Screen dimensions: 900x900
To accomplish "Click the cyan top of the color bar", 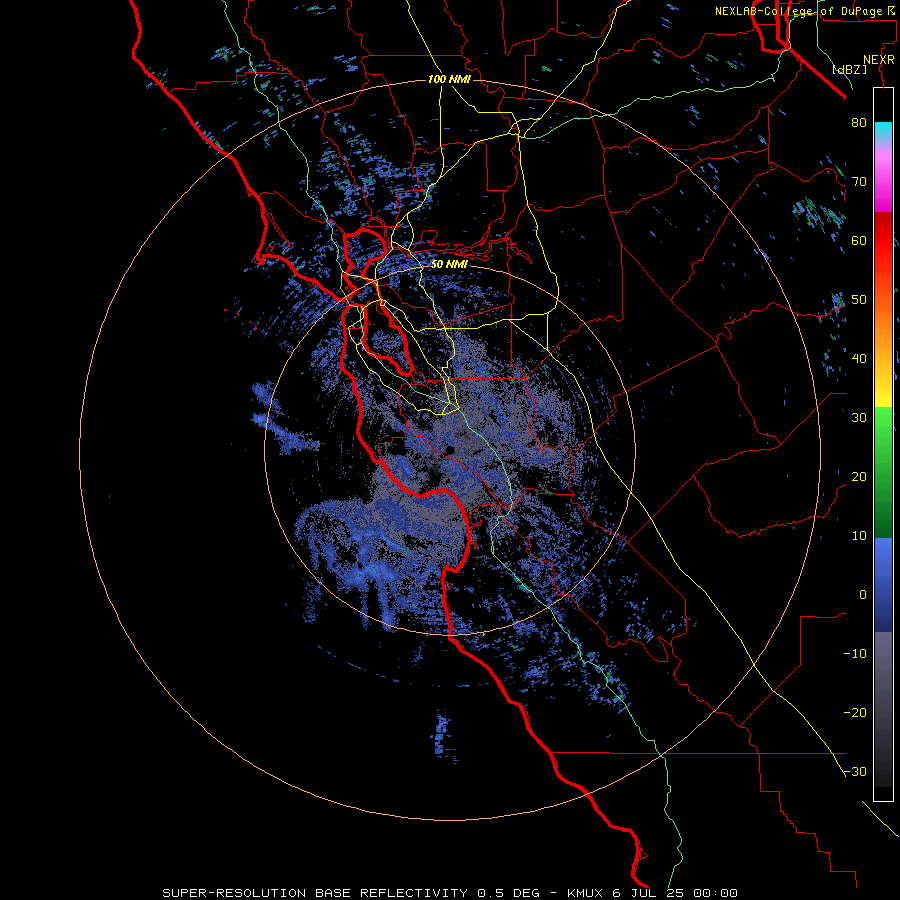I will tap(883, 129).
